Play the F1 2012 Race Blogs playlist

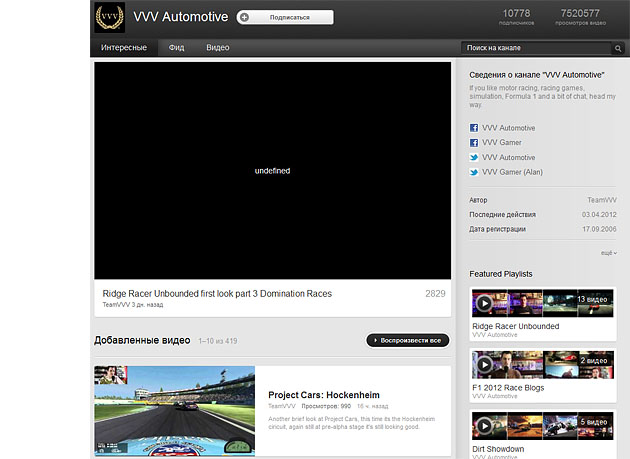click(x=484, y=363)
